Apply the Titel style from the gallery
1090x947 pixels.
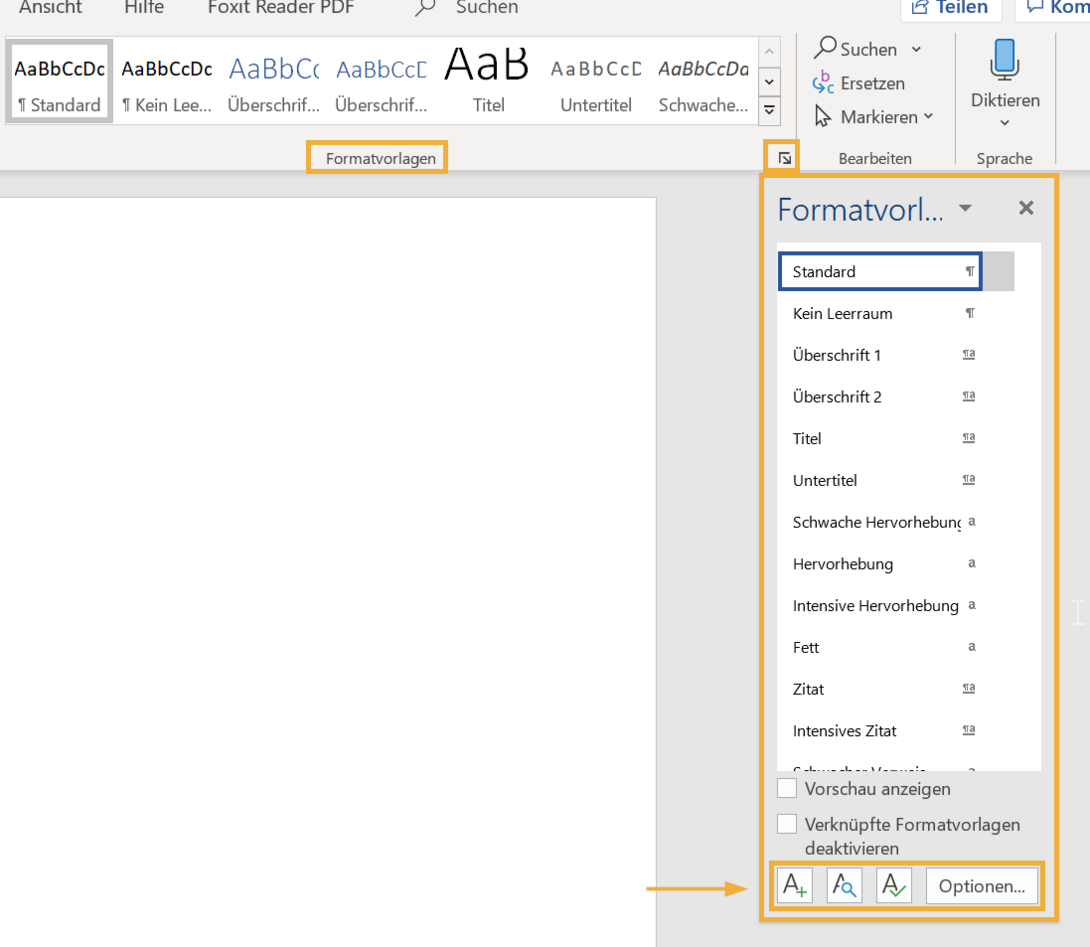486,78
